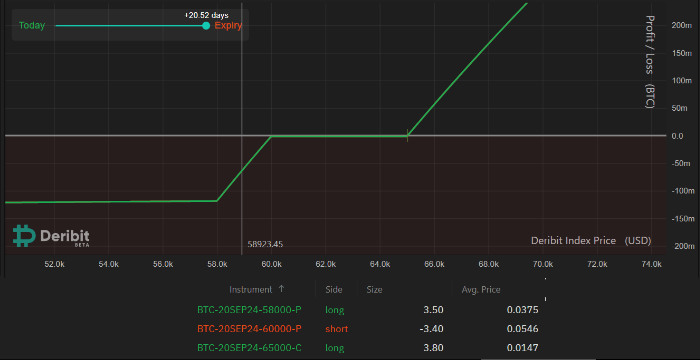Click the 0.0 profit axis label
This screenshot has width=700, height=360.
tap(677, 136)
